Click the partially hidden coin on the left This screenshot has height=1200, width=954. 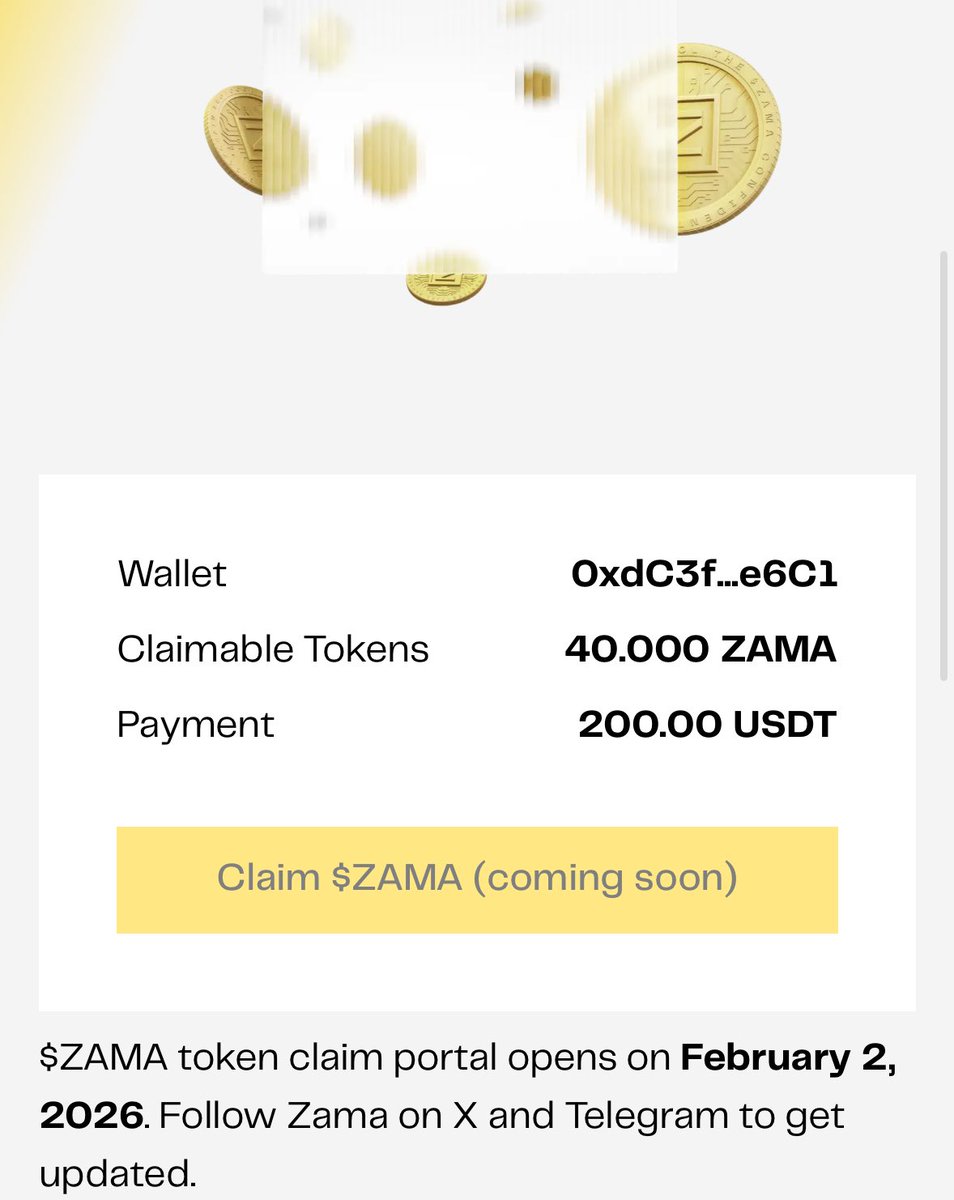tap(234, 138)
